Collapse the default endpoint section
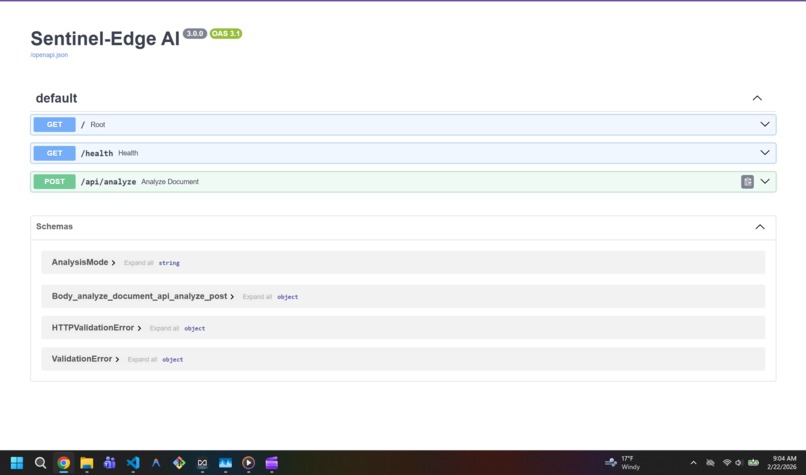 pos(757,98)
